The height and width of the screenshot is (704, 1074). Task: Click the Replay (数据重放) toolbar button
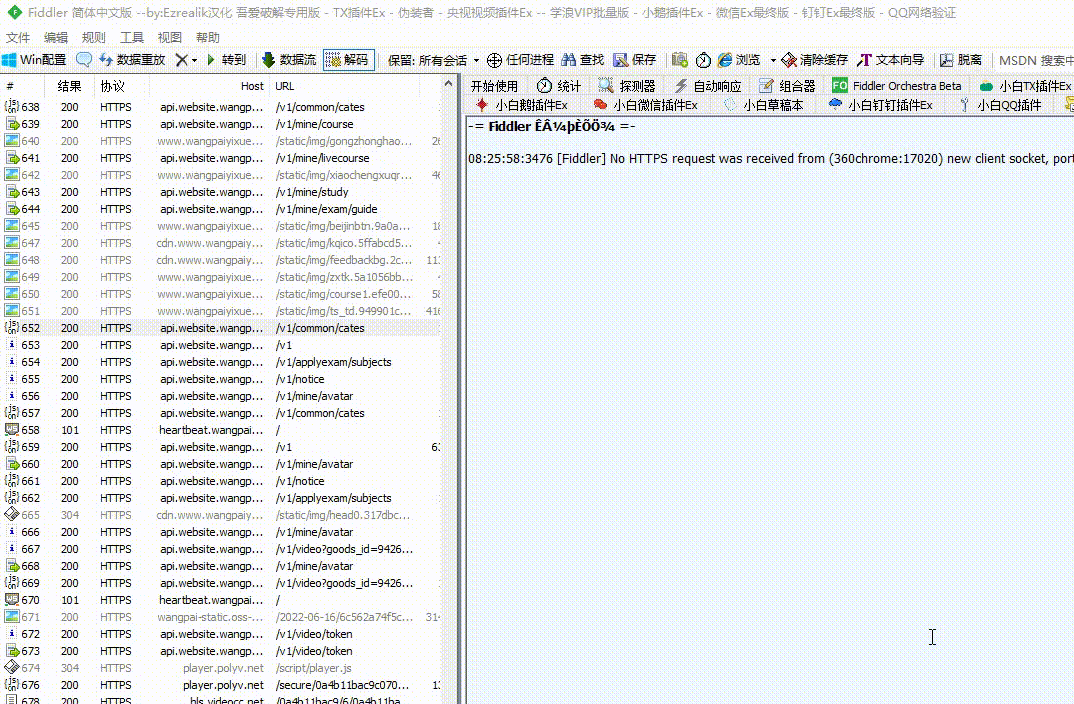pyautogui.click(x=132, y=60)
